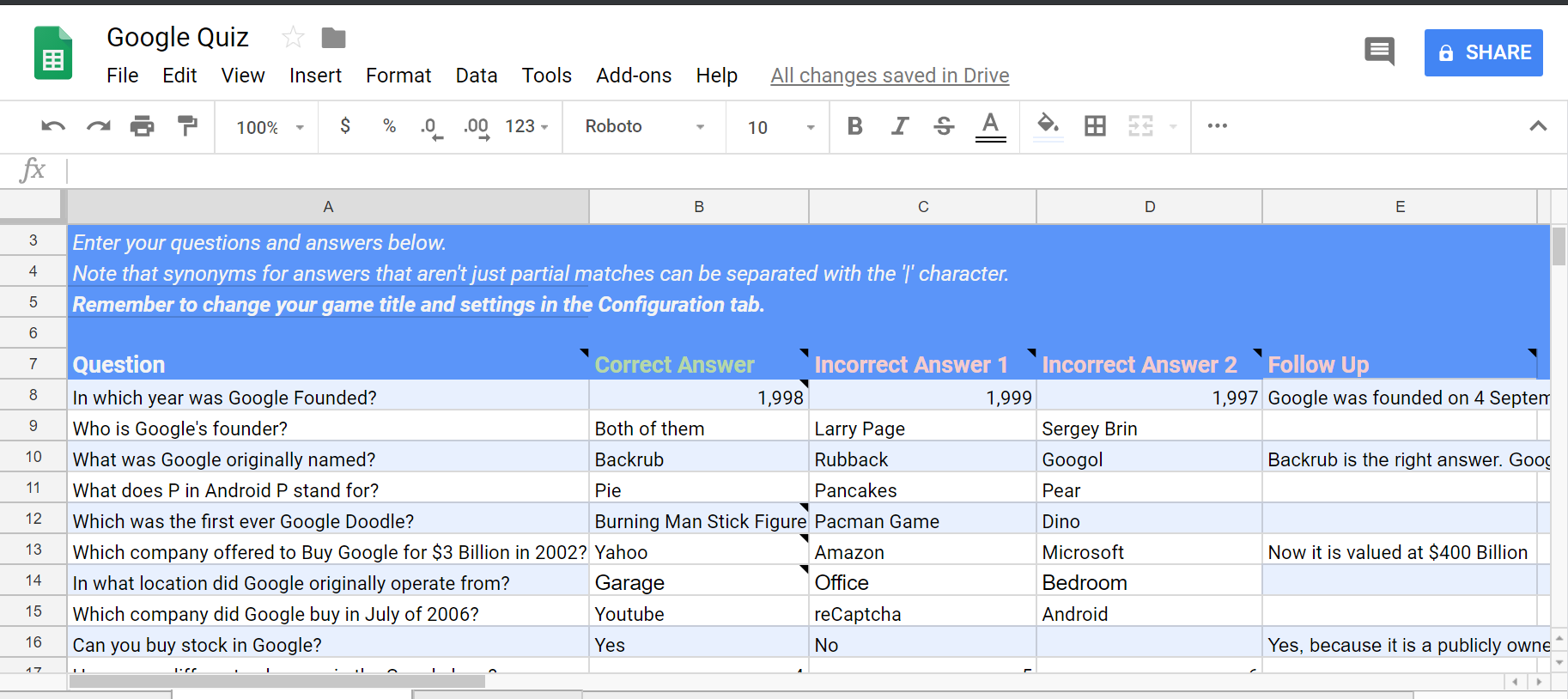Viewport: 1568px width, 699px height.
Task: Increase decimal places button
Action: click(x=477, y=128)
